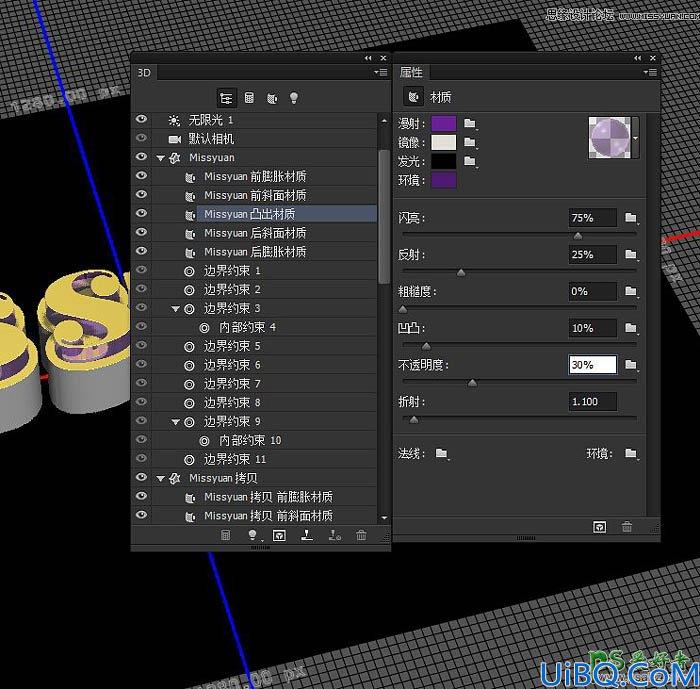Viewport: 700px width, 689px height.
Task: Click white specular (镜像) color swatch
Action: 444,142
